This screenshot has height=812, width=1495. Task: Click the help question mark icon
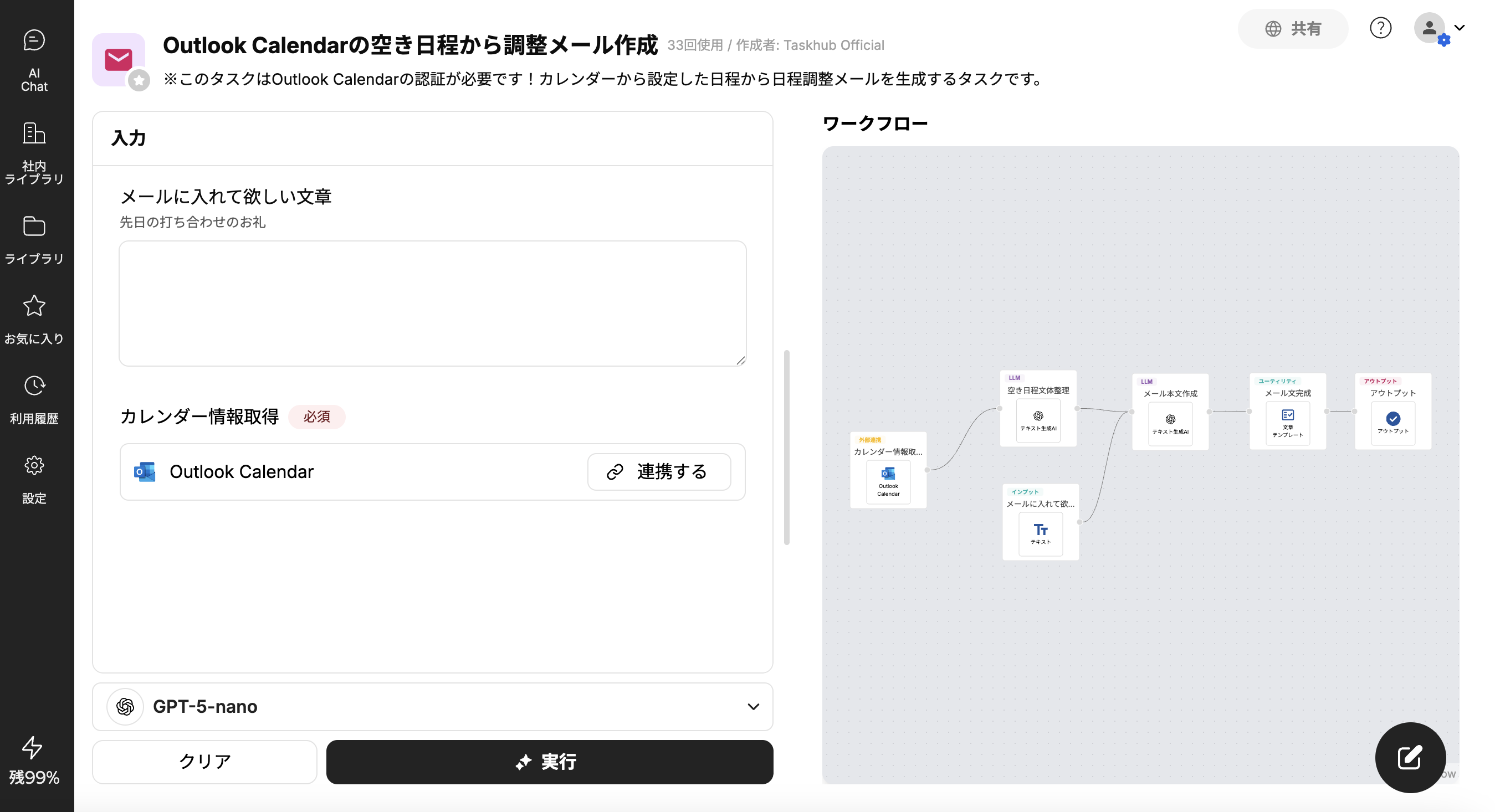[1380, 28]
